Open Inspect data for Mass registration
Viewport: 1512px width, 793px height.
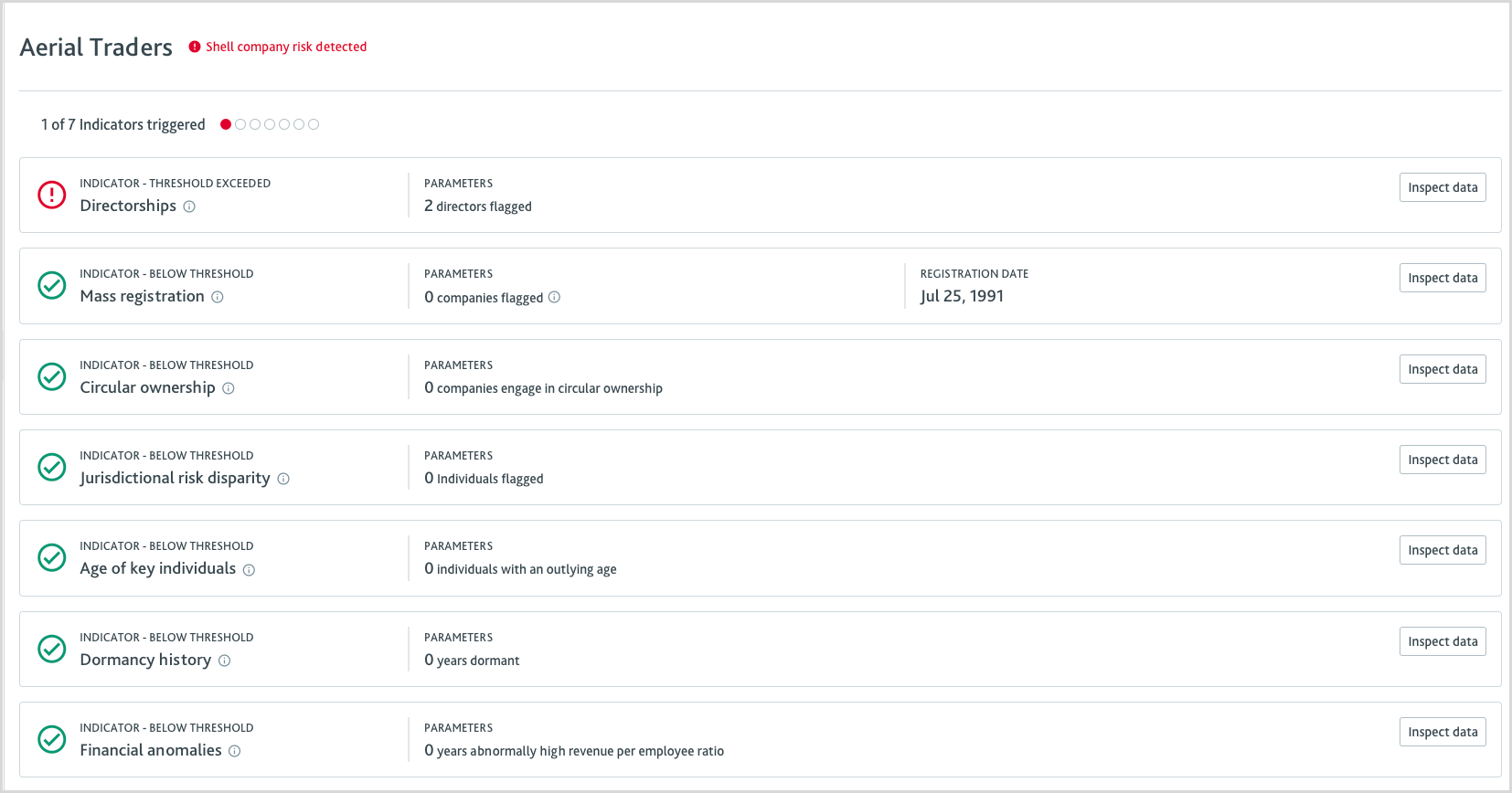tap(1443, 278)
